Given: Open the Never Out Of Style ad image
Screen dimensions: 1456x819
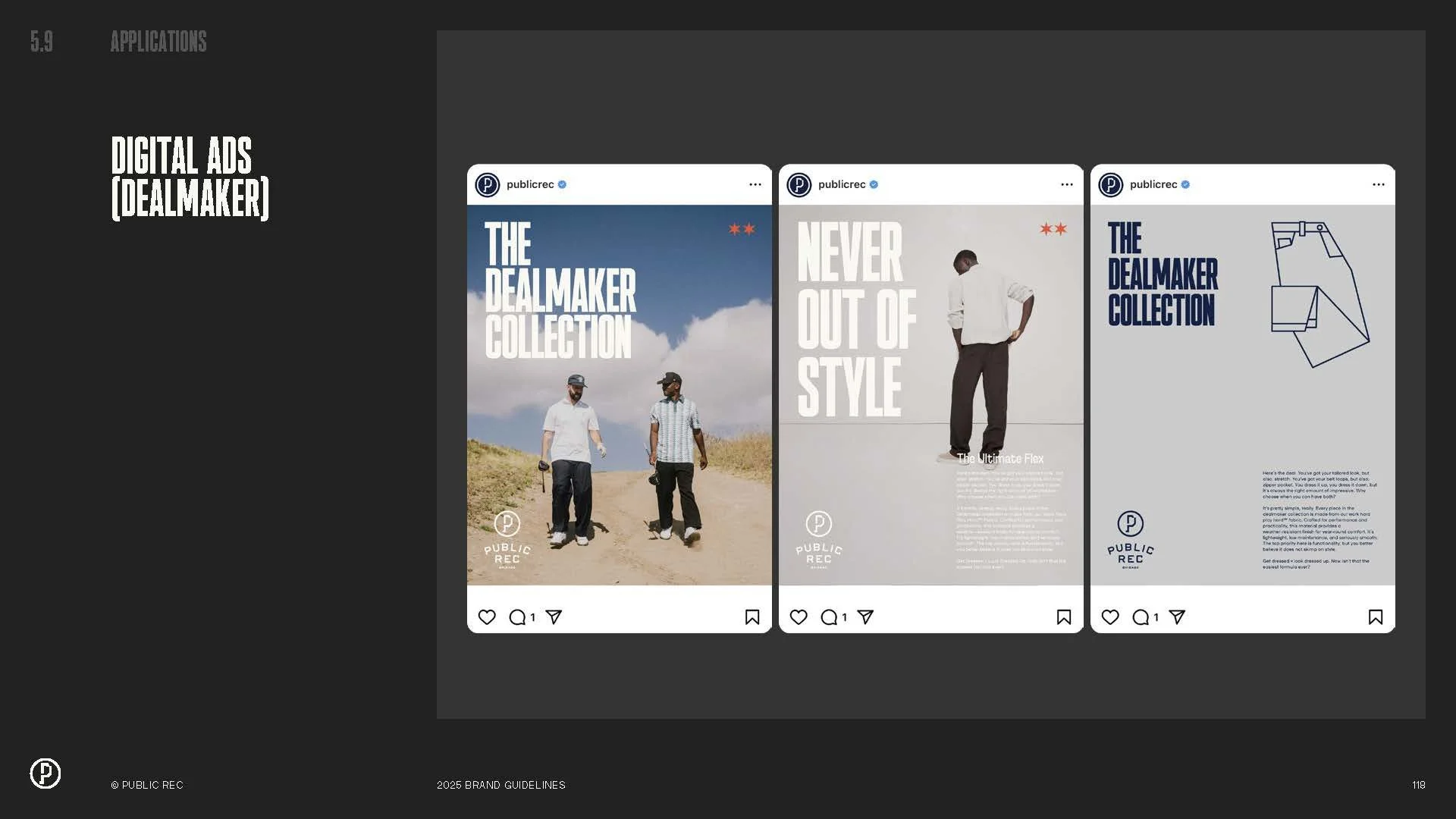Looking at the screenshot, I should point(931,395).
